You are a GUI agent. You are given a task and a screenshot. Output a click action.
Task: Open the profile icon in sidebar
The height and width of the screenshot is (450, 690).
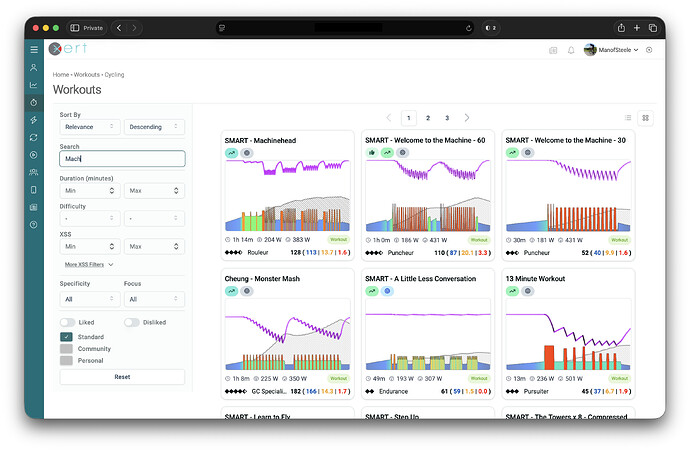point(34,67)
